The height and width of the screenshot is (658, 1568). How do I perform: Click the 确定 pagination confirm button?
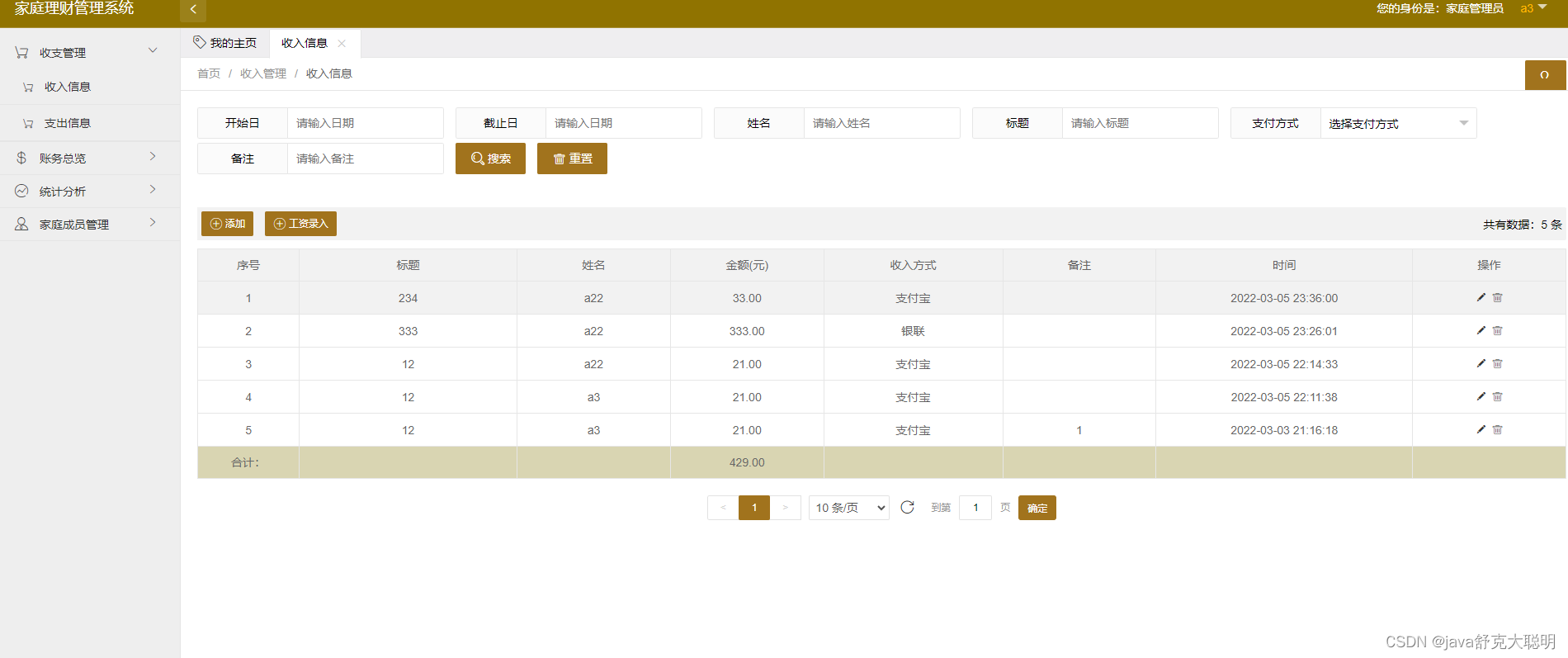[1037, 508]
